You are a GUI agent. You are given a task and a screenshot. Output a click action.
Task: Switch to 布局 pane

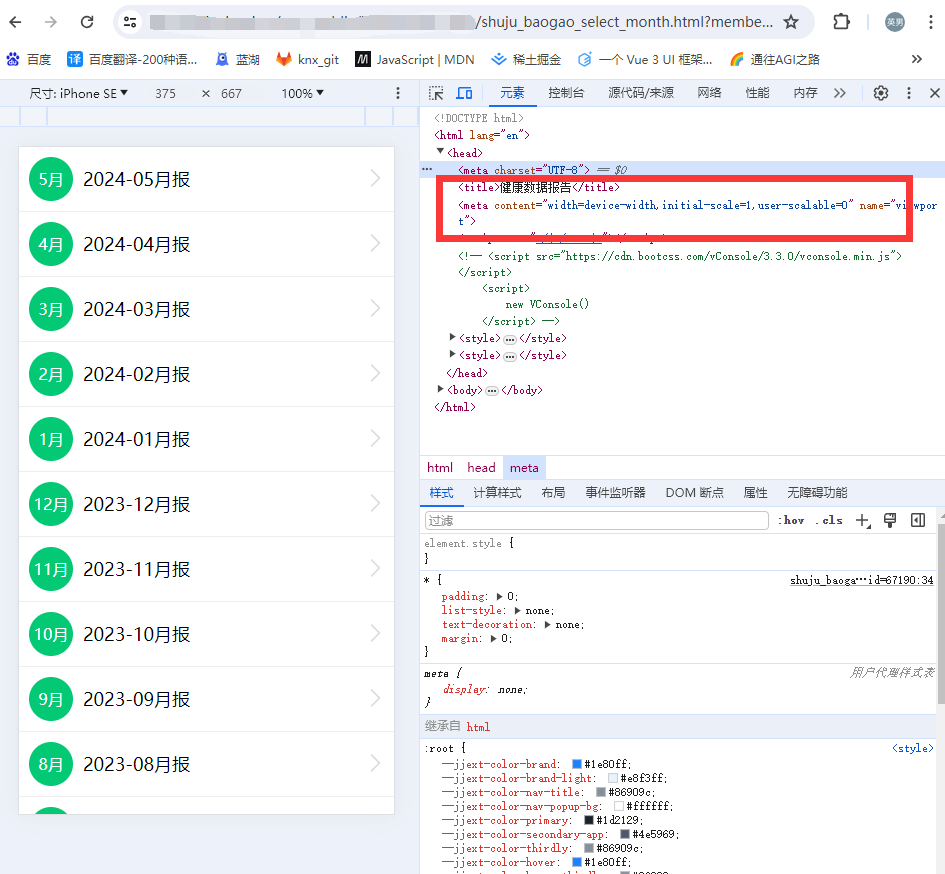pos(553,493)
